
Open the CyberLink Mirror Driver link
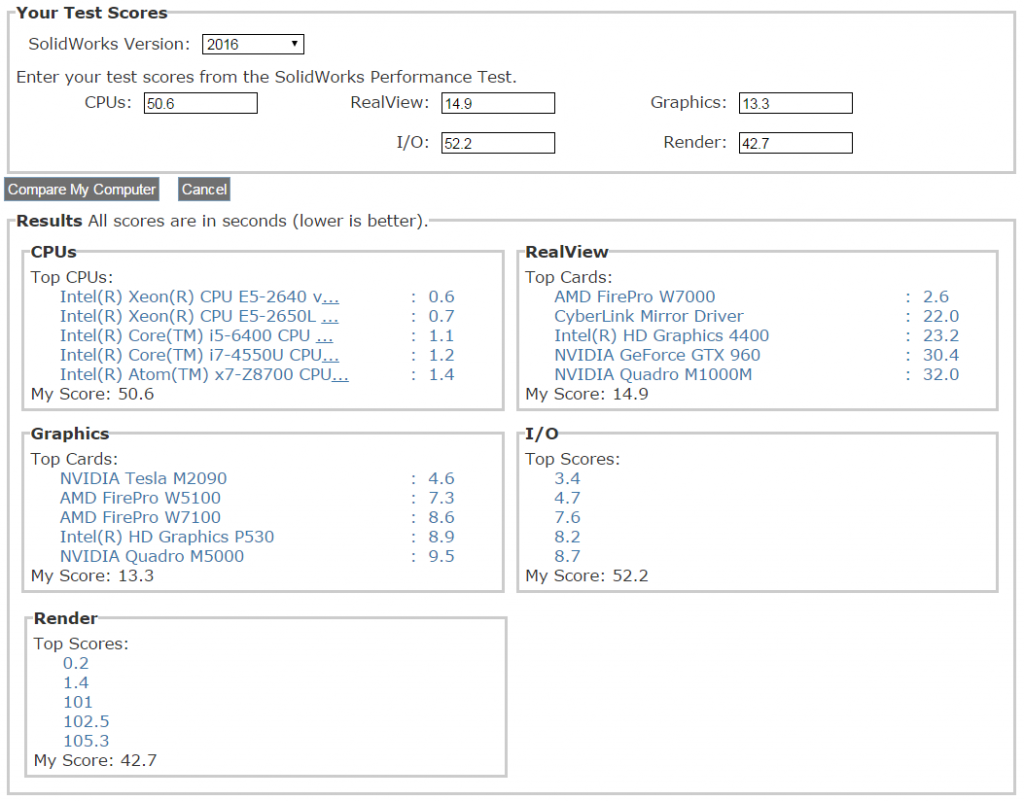pyautogui.click(x=649, y=317)
